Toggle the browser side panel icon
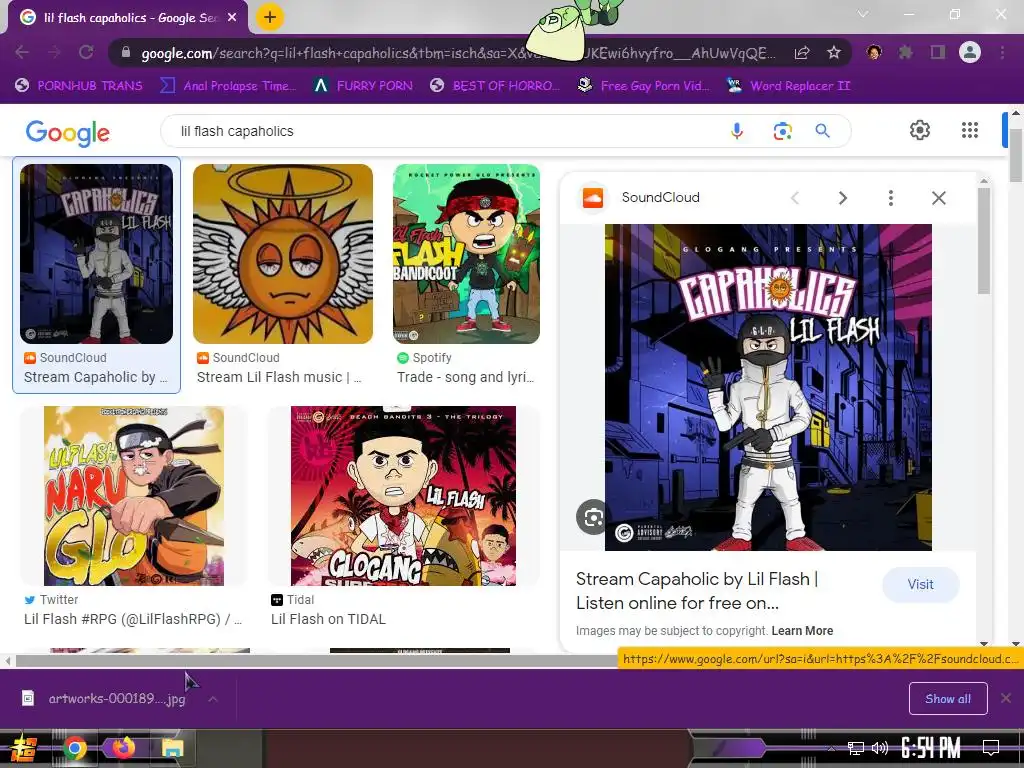Viewport: 1024px width, 768px height. (938, 52)
